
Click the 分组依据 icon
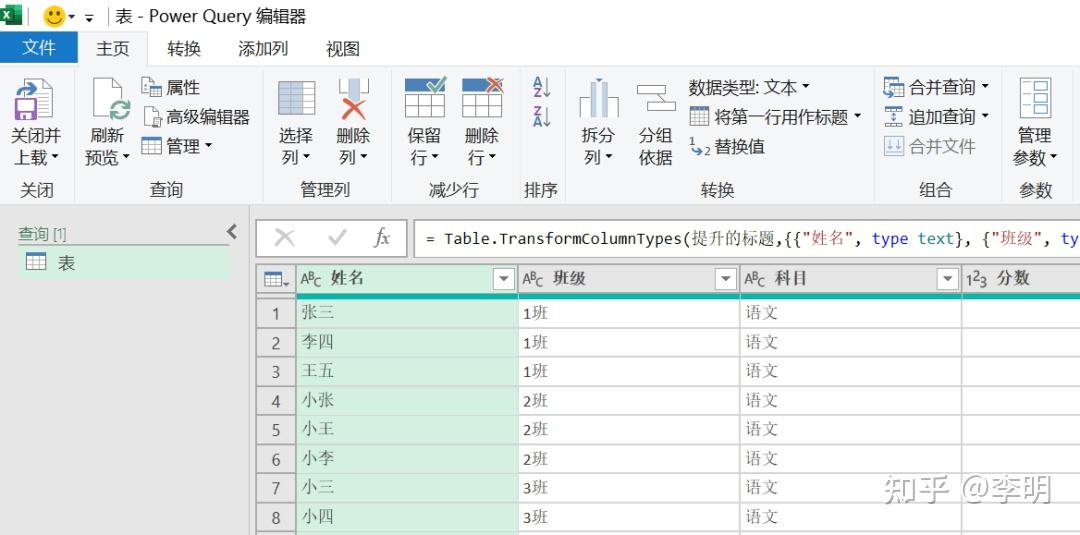coord(656,98)
